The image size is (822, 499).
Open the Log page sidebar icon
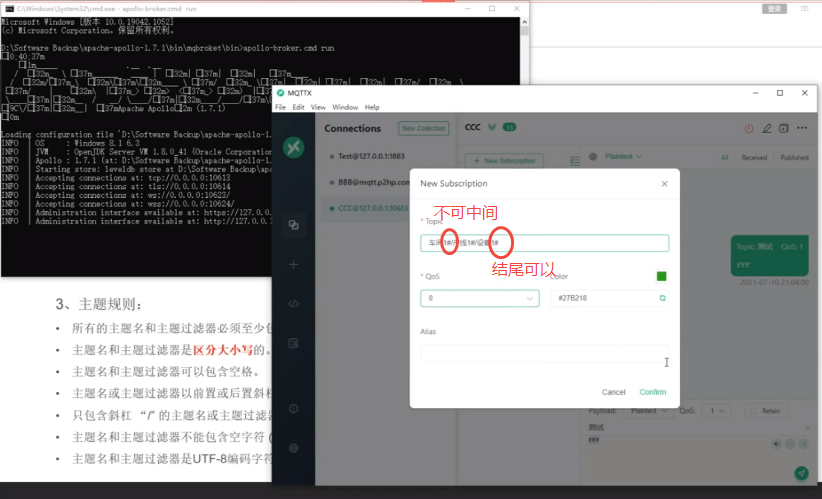coord(294,343)
